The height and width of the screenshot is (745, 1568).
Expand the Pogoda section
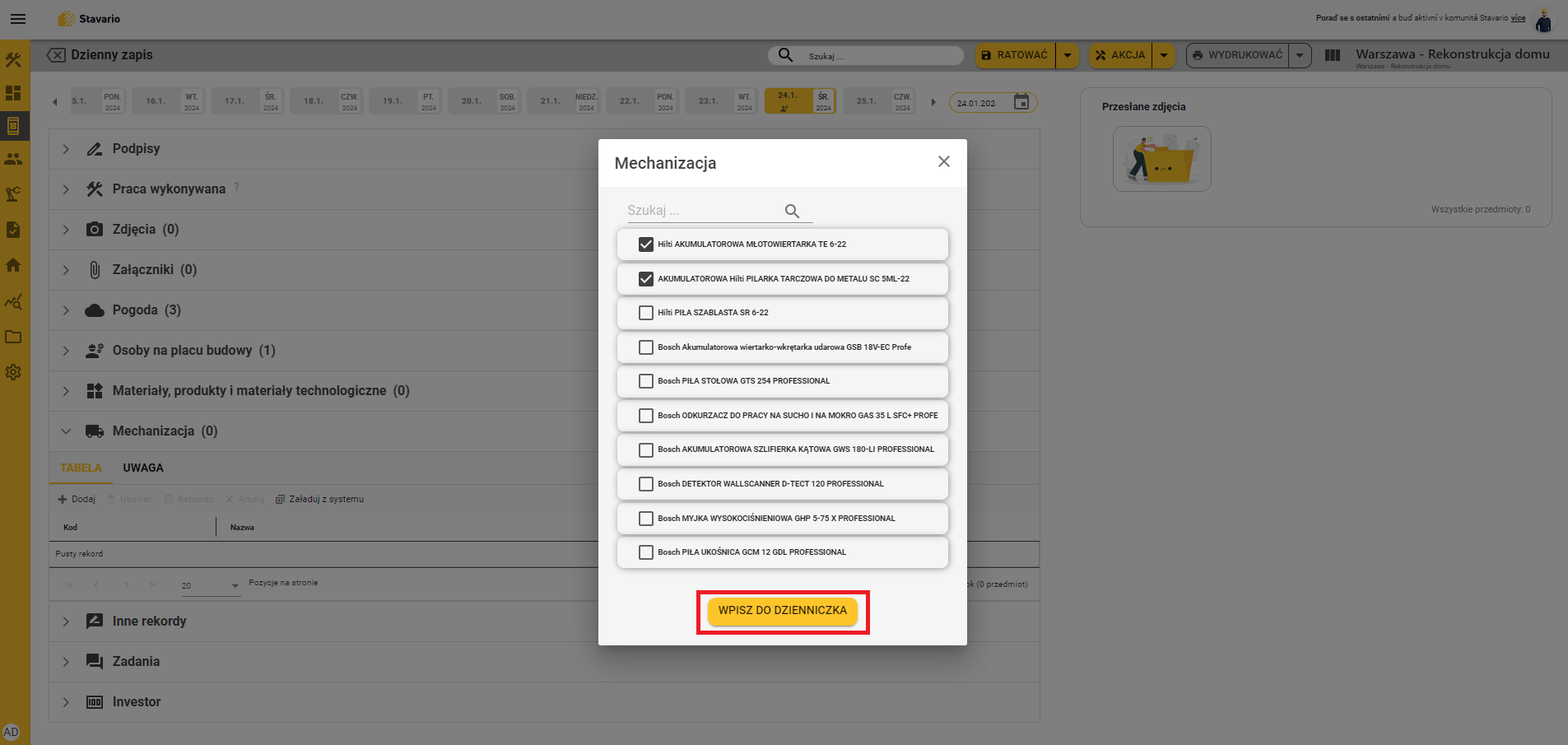pos(66,310)
